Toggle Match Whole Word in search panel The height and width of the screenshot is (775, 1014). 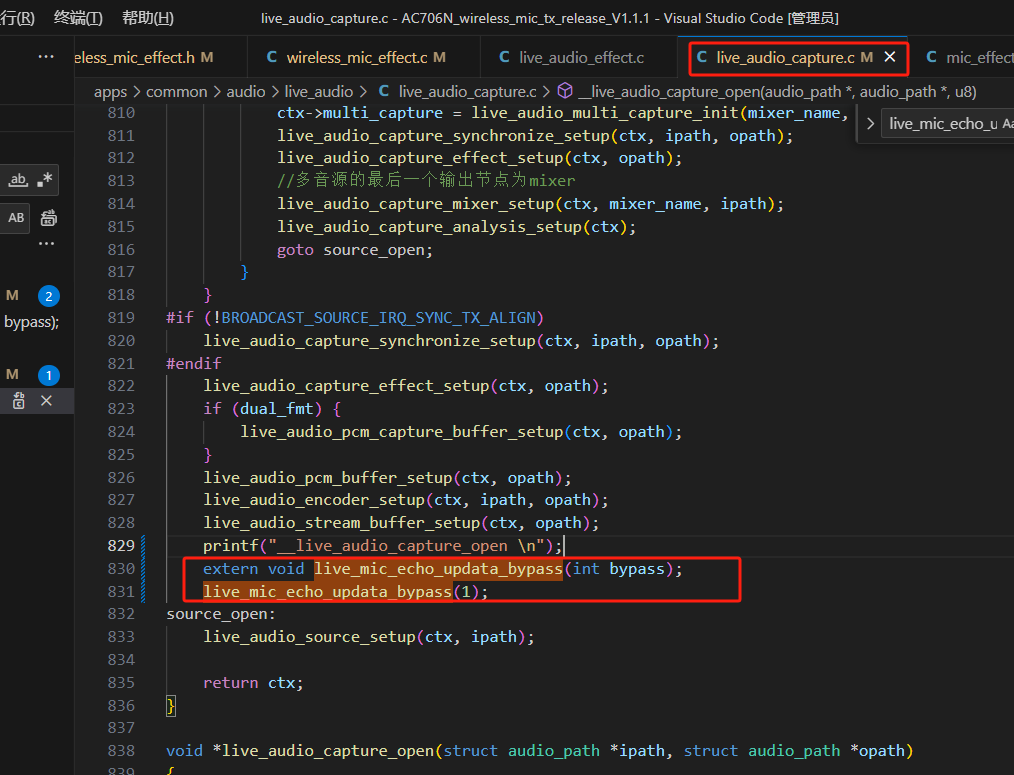click(x=18, y=180)
